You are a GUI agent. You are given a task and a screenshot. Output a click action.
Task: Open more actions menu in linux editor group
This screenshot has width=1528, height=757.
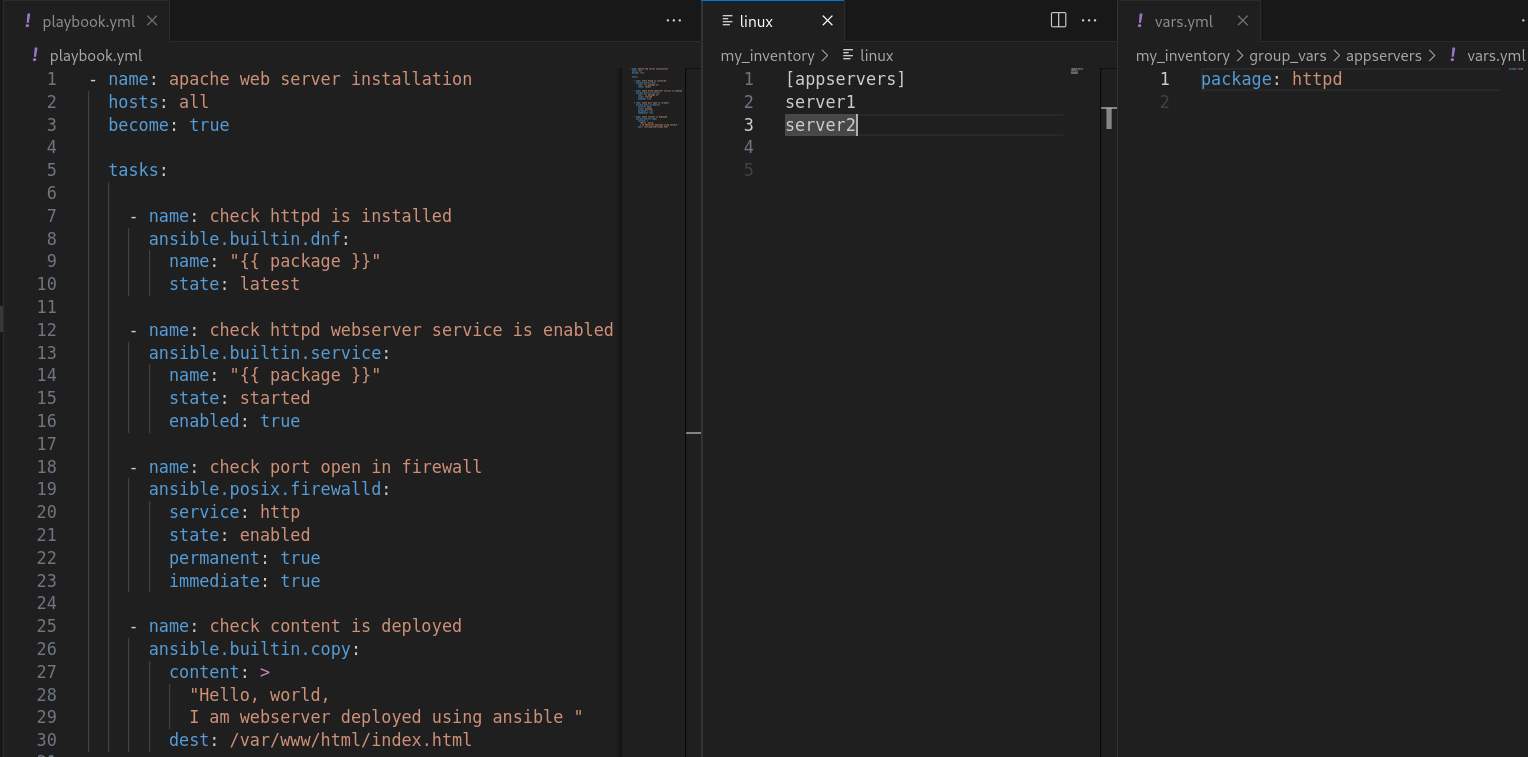[1089, 20]
